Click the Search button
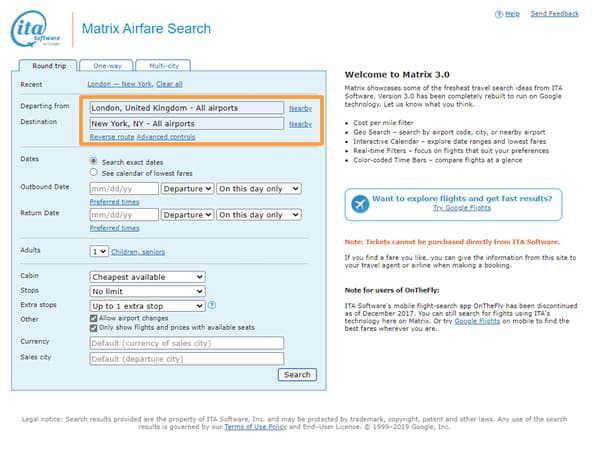The image size is (600, 454). pos(297,375)
